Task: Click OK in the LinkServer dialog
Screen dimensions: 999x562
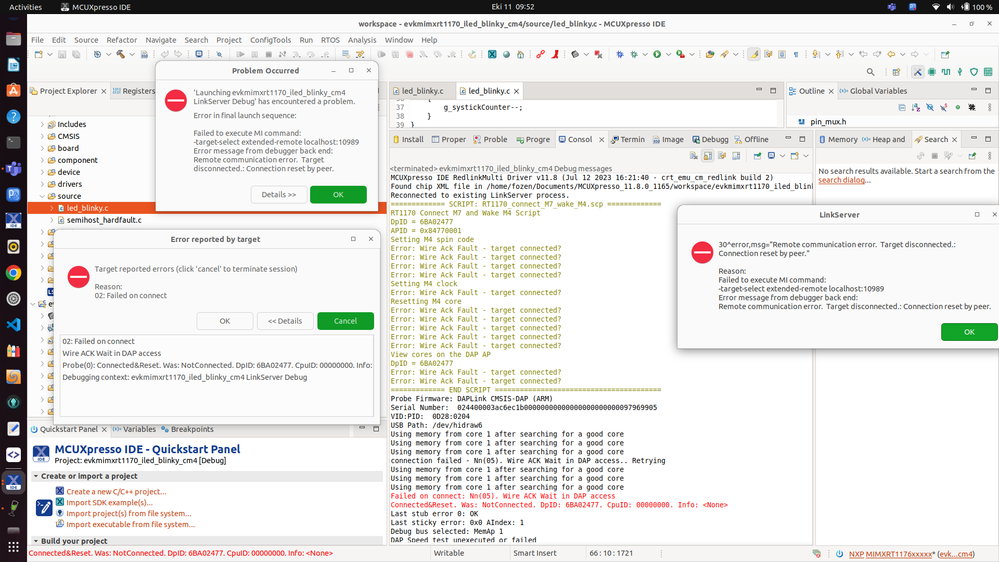Action: pyautogui.click(x=969, y=331)
